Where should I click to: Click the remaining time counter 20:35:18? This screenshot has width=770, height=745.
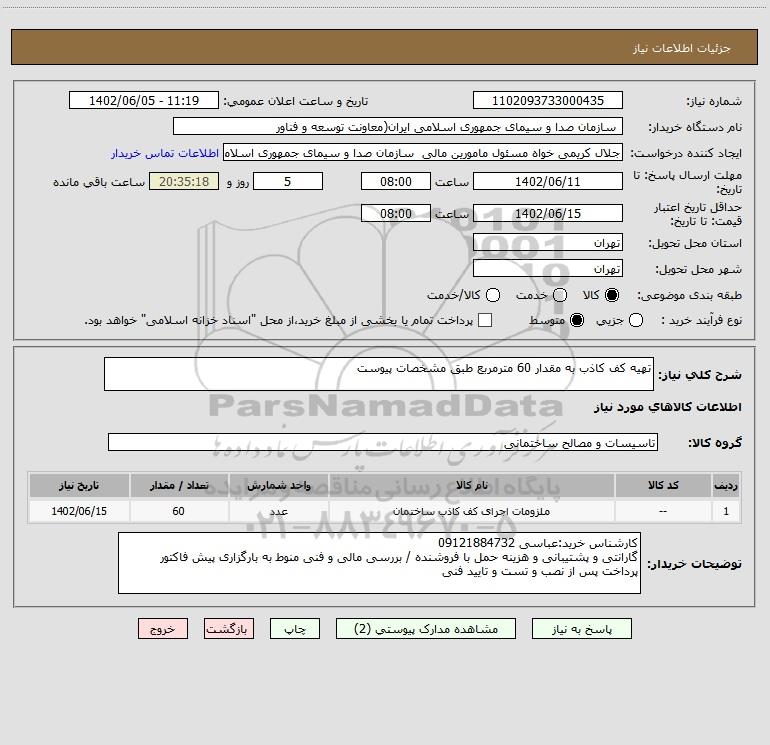coord(184,181)
